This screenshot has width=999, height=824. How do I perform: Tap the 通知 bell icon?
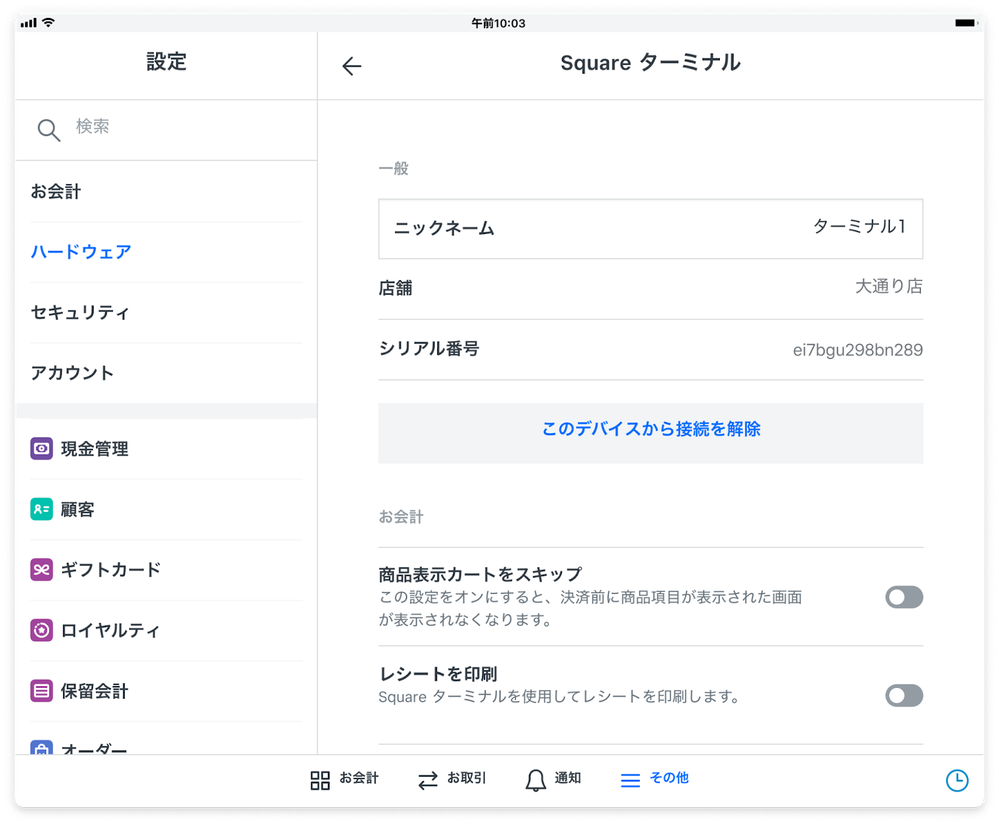click(x=536, y=780)
